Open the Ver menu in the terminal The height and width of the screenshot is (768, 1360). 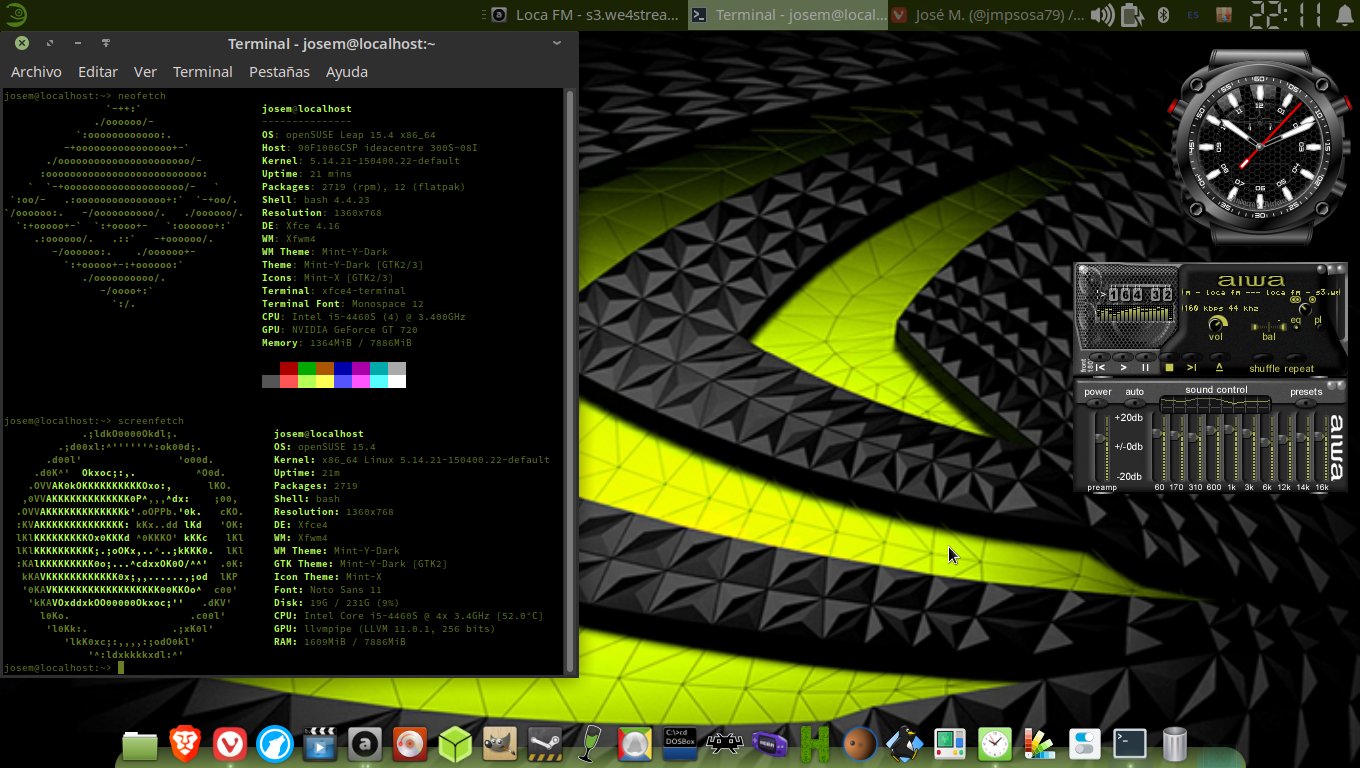(x=145, y=72)
